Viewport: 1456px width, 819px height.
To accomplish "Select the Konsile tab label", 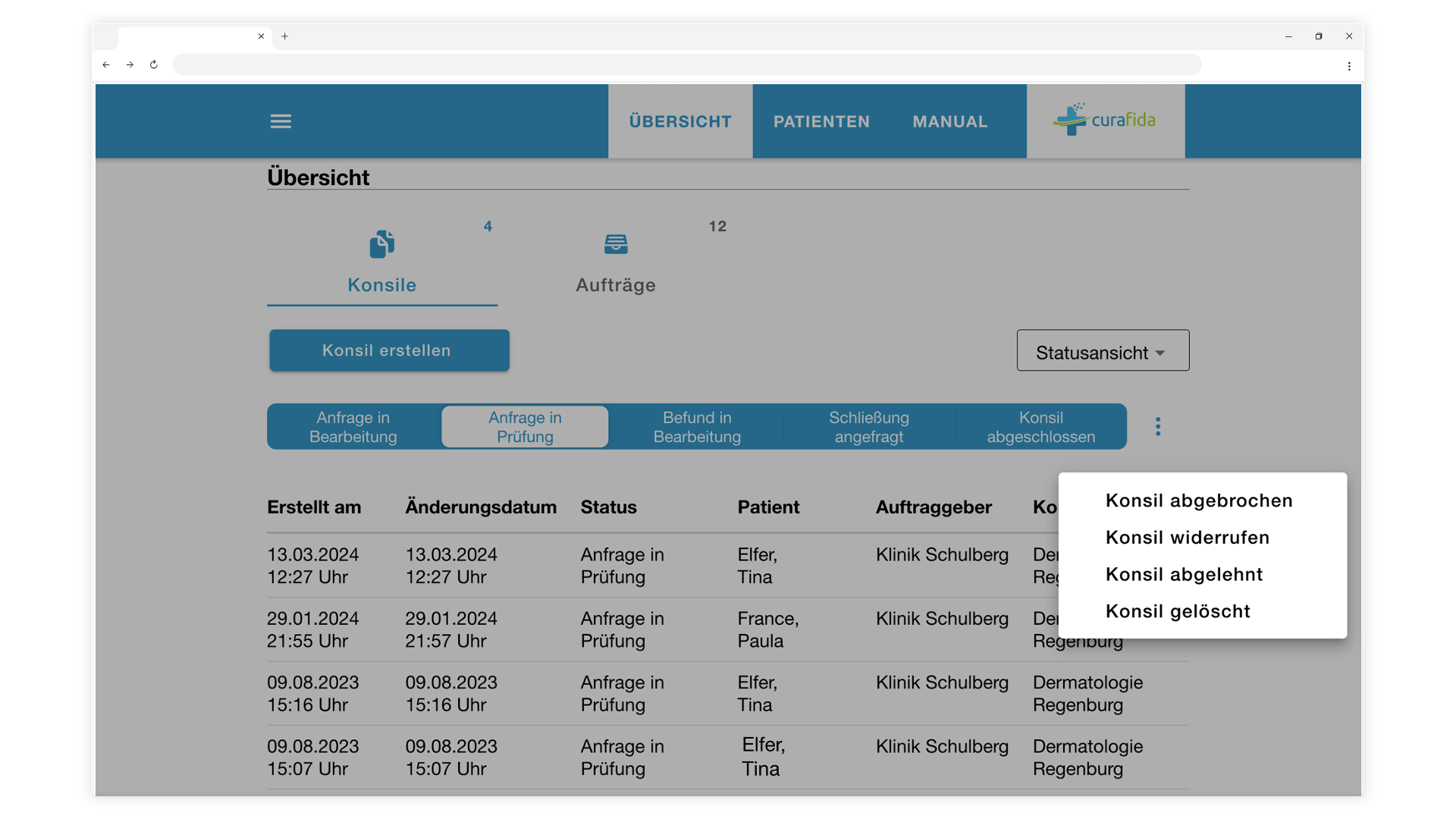I will pyautogui.click(x=382, y=285).
